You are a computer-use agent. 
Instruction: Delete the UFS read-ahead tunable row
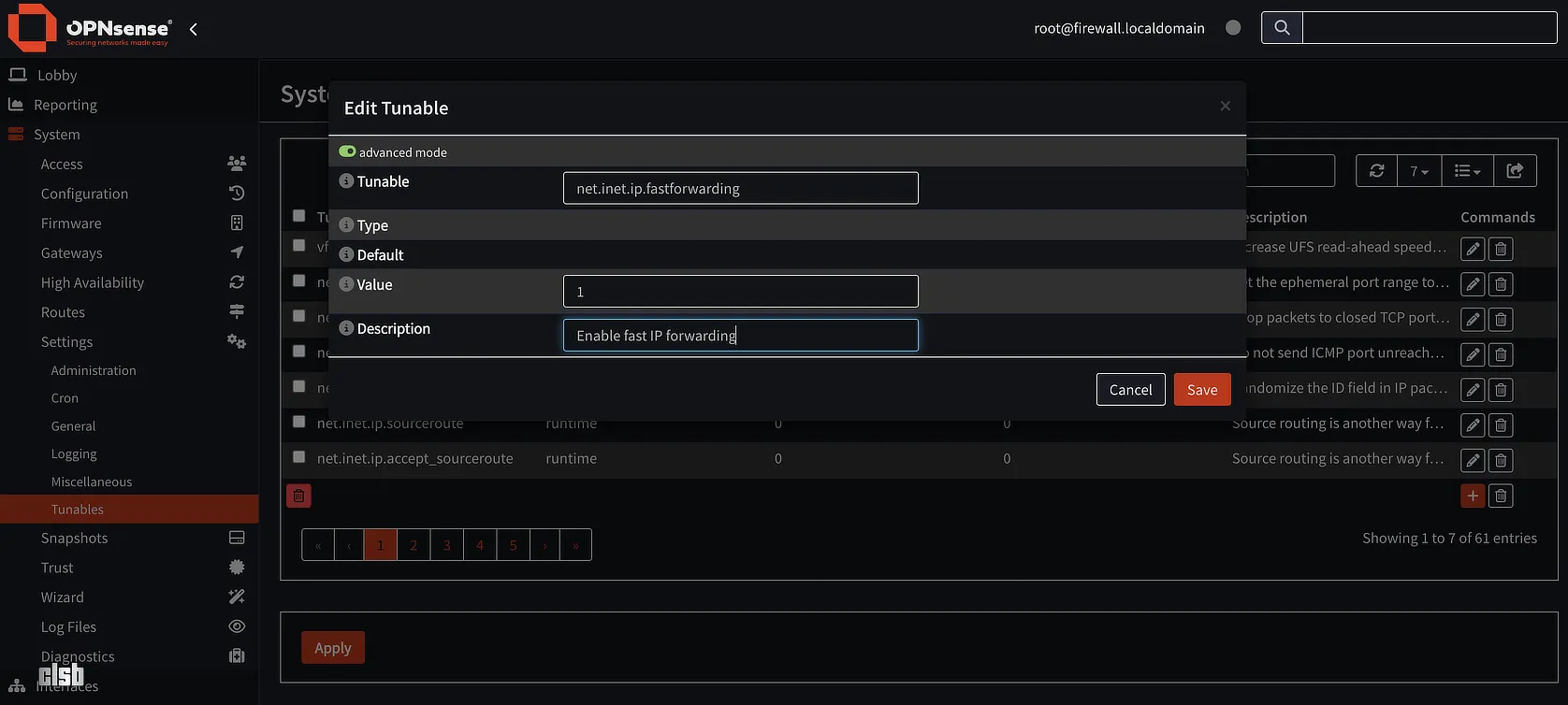point(1501,249)
